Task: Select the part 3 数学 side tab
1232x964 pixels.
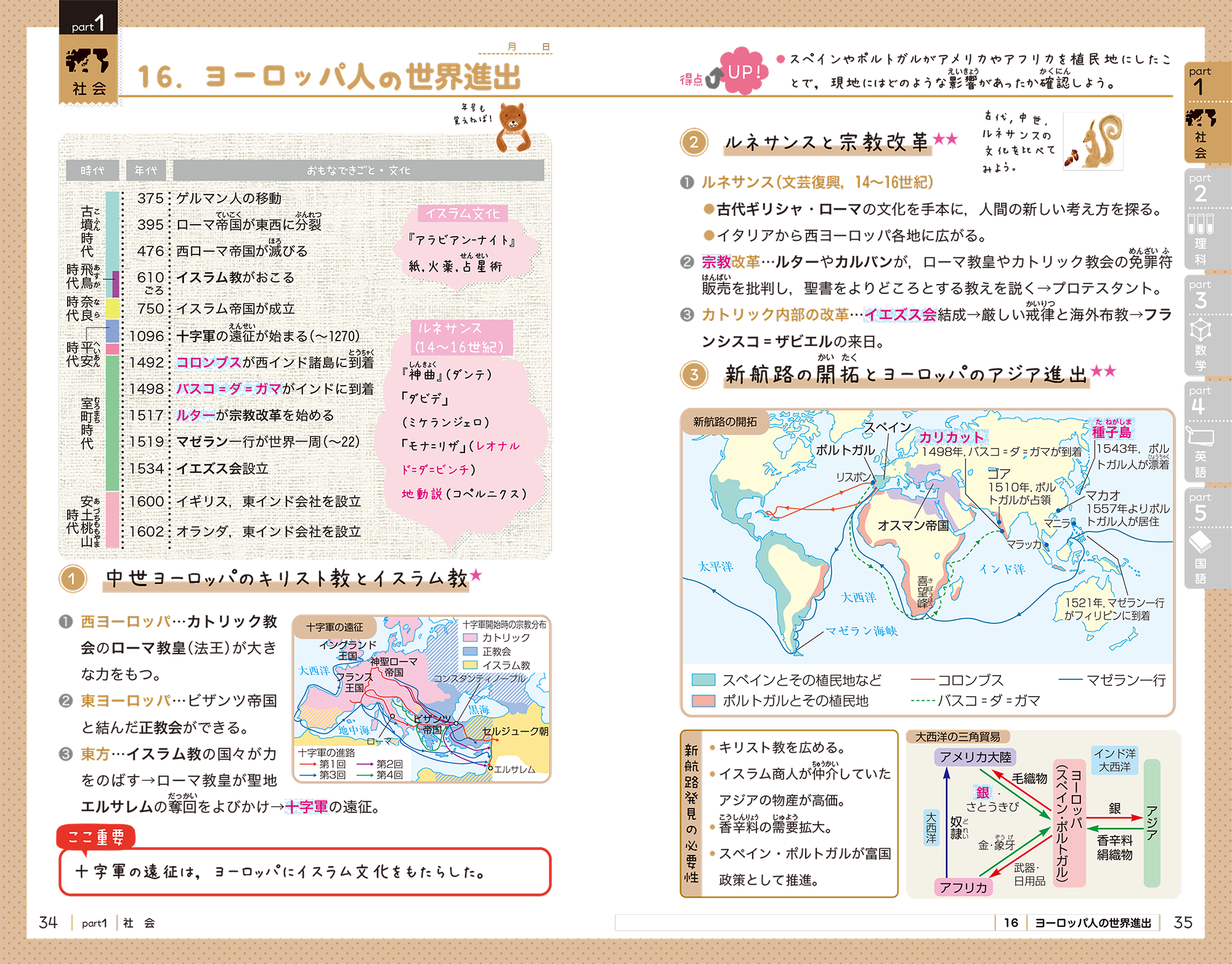Action: point(1201,326)
